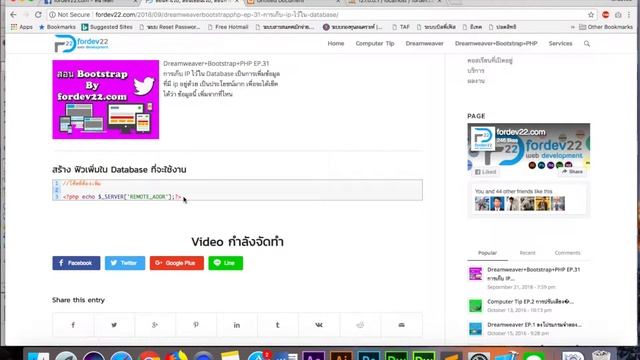Click Share on the Facebook page widget
The image size is (640, 360).
coord(572,172)
